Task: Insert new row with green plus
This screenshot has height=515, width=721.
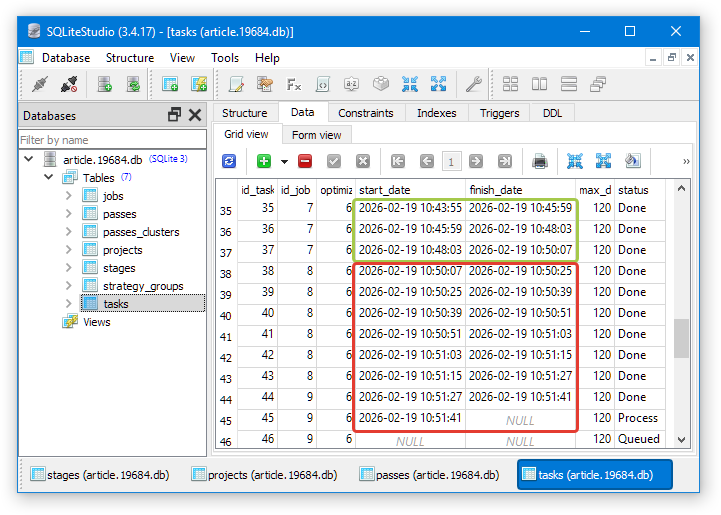Action: tap(264, 161)
